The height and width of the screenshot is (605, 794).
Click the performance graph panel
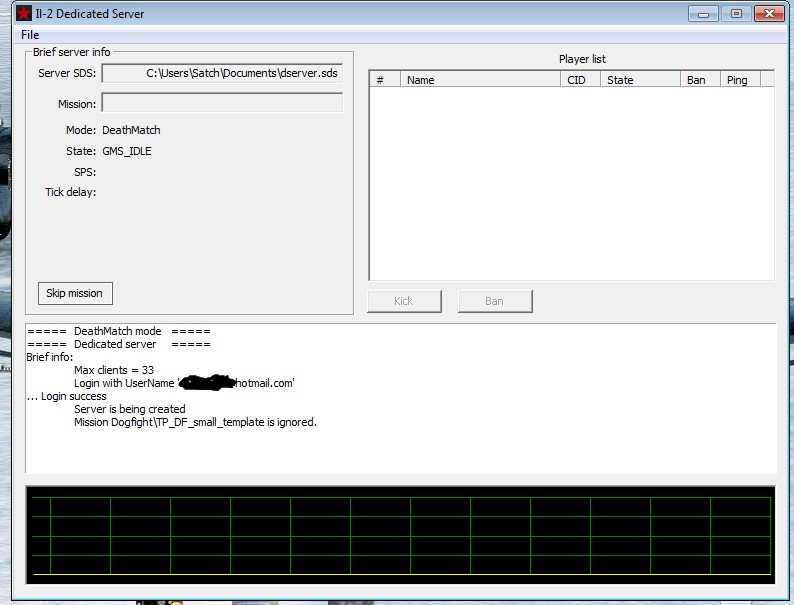click(x=400, y=535)
